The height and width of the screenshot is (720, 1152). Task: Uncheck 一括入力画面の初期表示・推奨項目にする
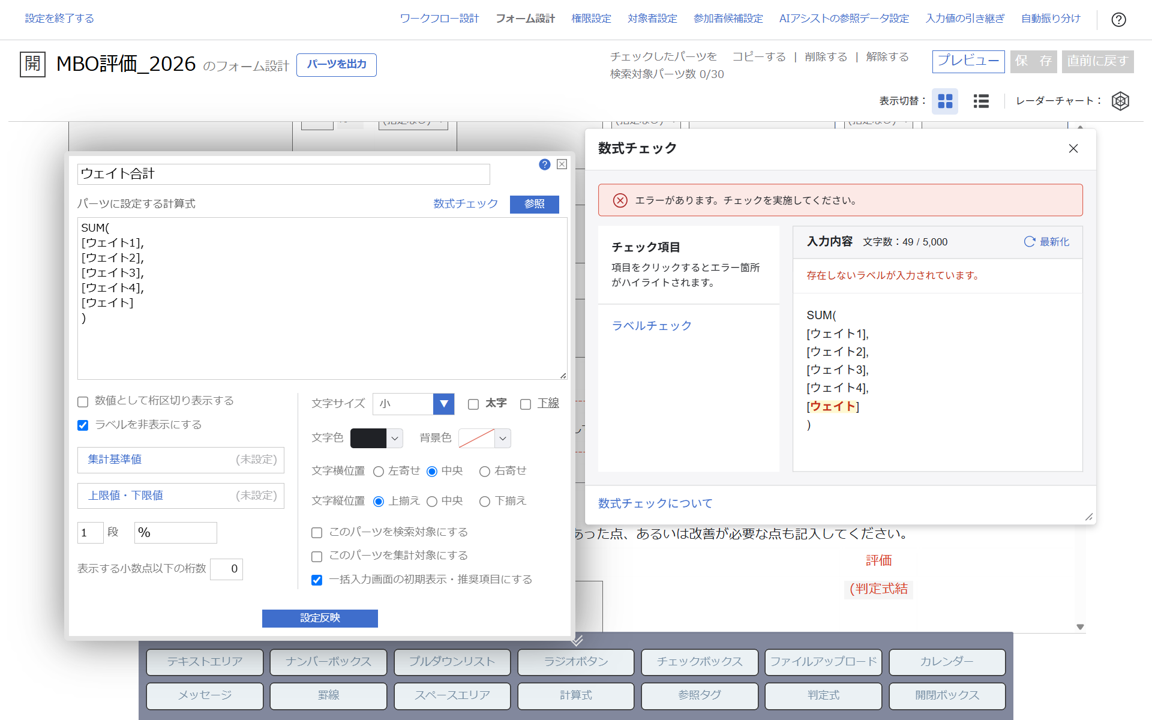tap(317, 580)
